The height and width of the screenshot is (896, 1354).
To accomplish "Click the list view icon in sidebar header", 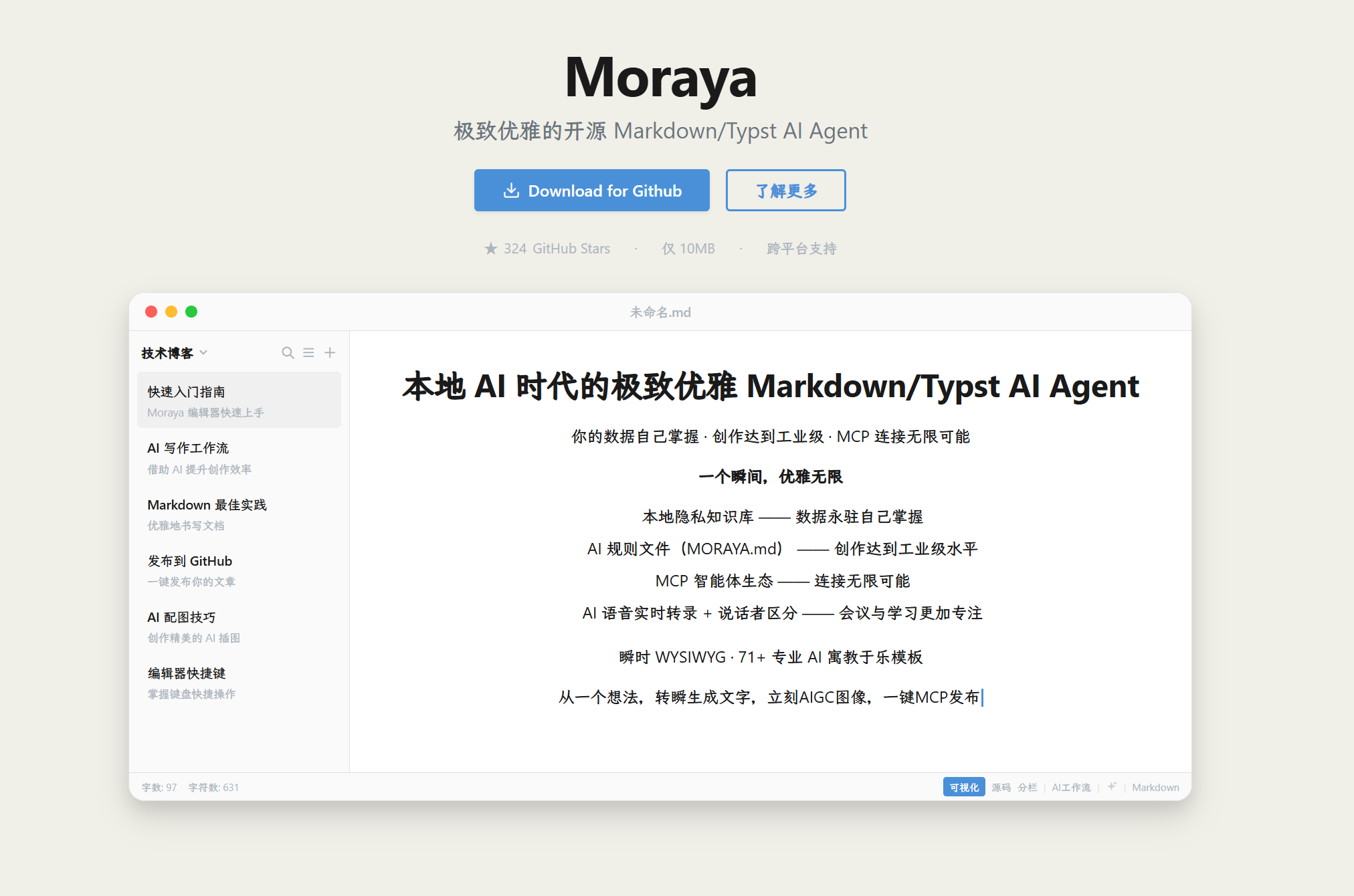I will pos(308,352).
